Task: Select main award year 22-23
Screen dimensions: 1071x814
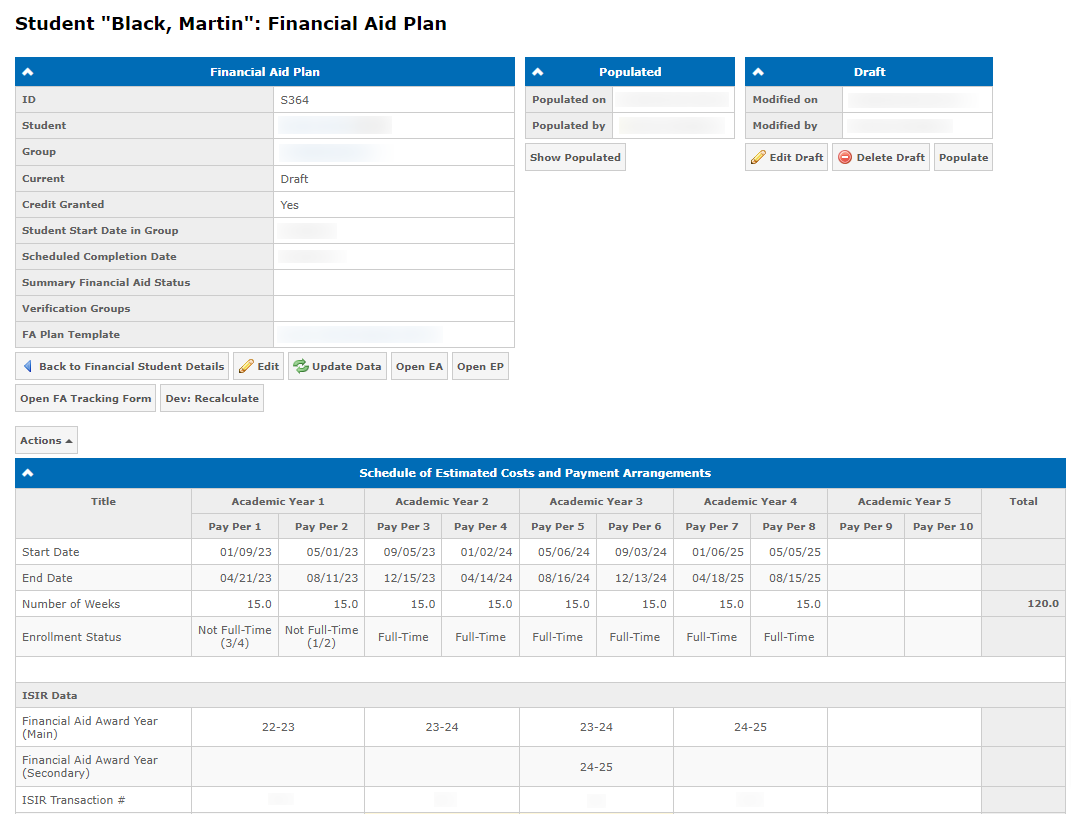Action: [x=278, y=727]
